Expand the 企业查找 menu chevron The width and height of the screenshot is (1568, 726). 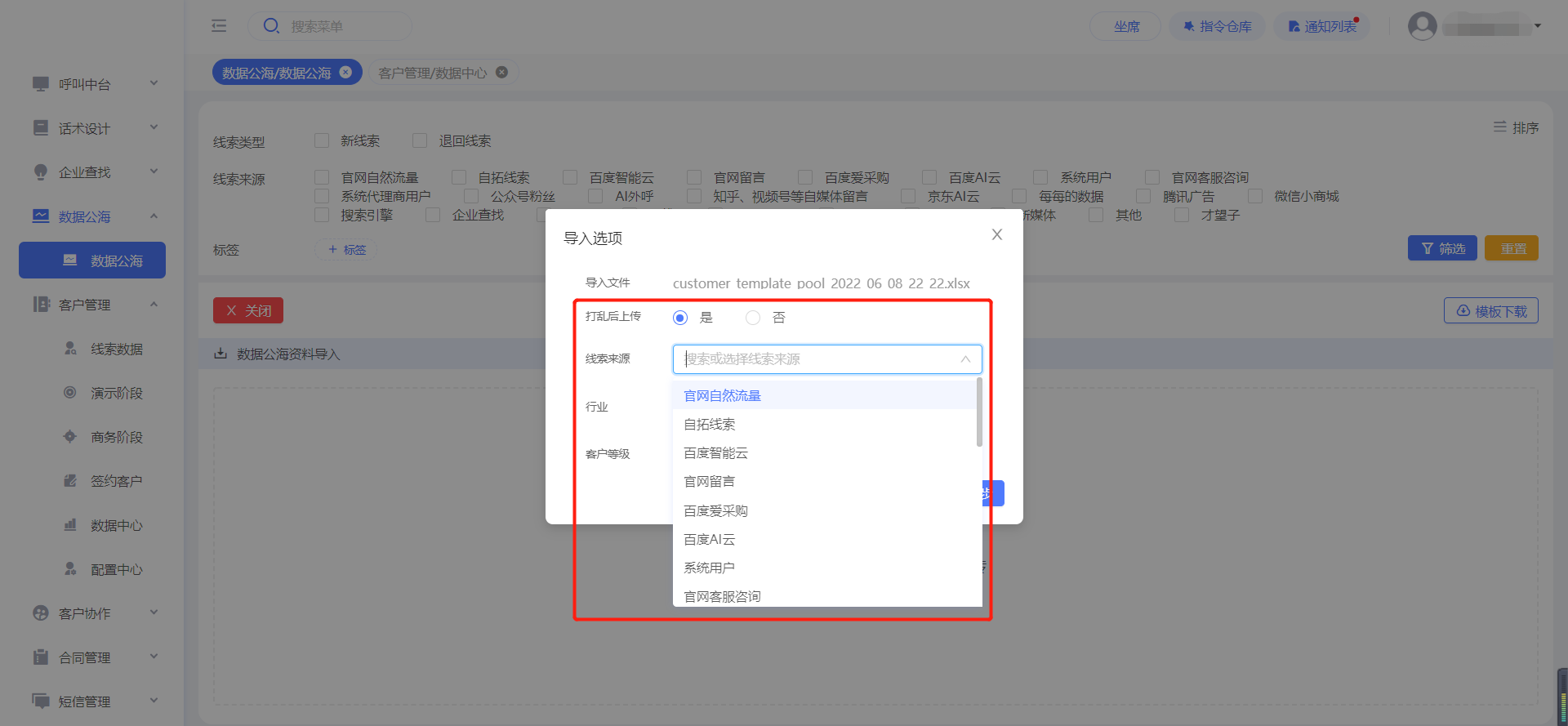pyautogui.click(x=154, y=171)
